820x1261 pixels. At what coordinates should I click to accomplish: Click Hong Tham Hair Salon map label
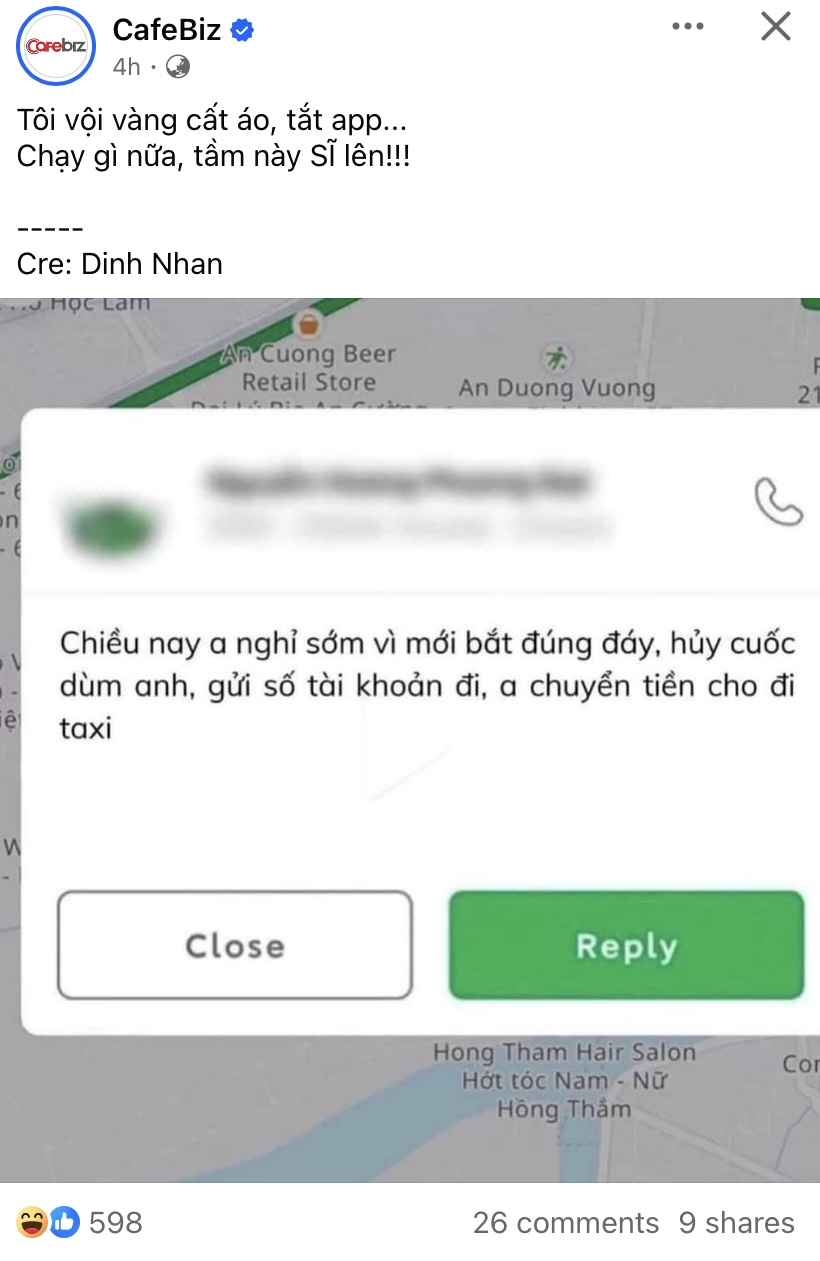pos(564,1052)
